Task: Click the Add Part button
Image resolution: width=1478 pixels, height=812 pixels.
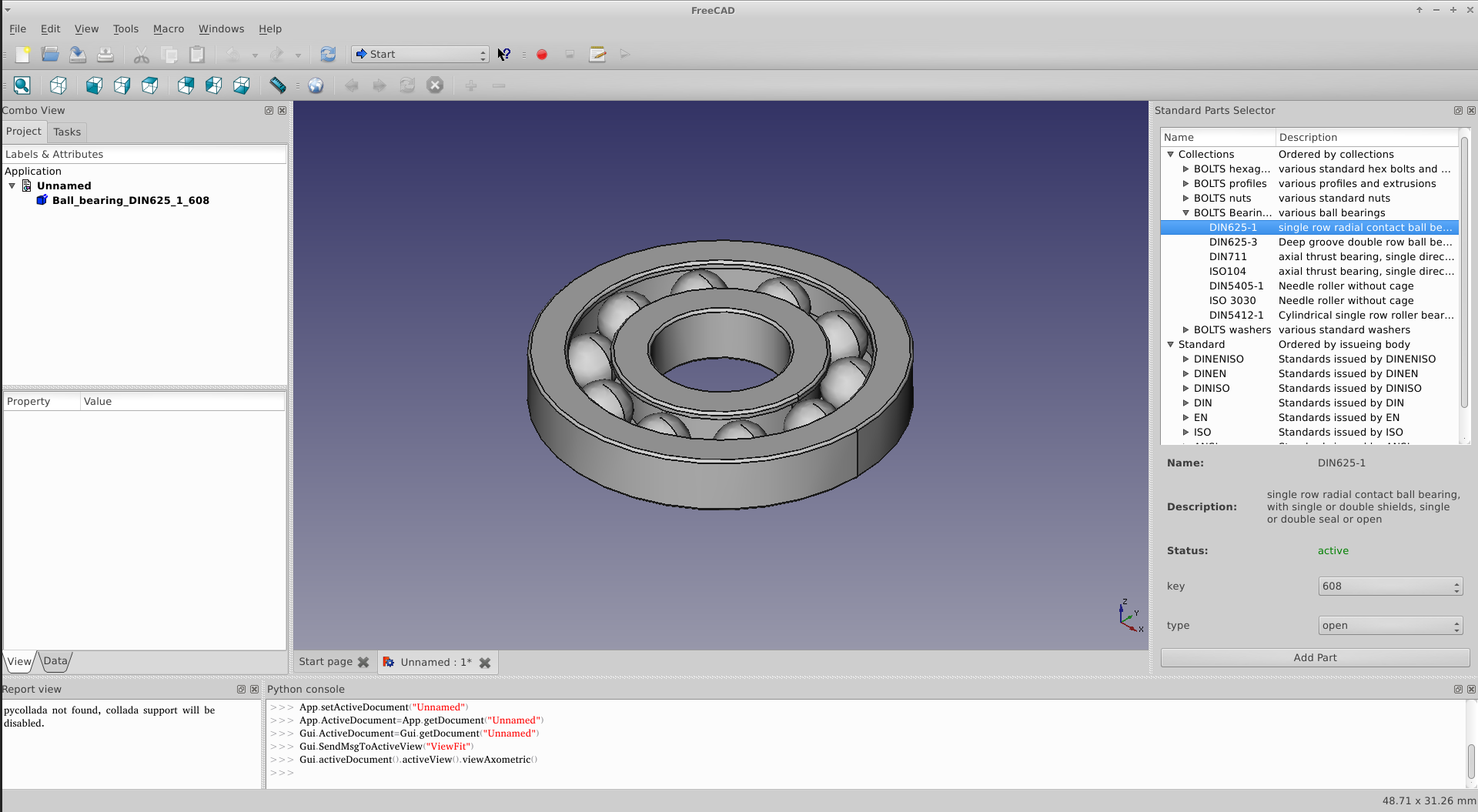Action: (x=1315, y=658)
